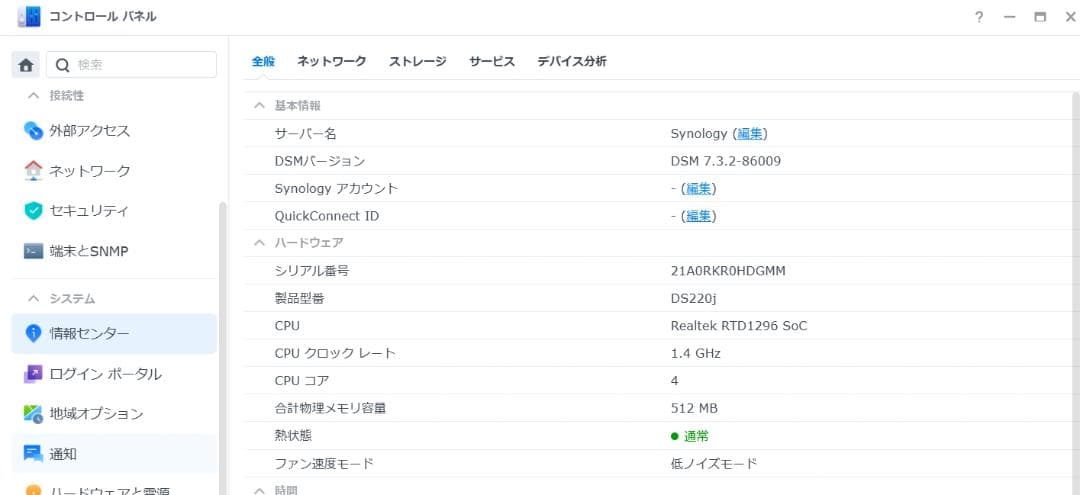Open 端末とSNMP terminal icon
This screenshot has width=1080, height=495.
pos(33,251)
